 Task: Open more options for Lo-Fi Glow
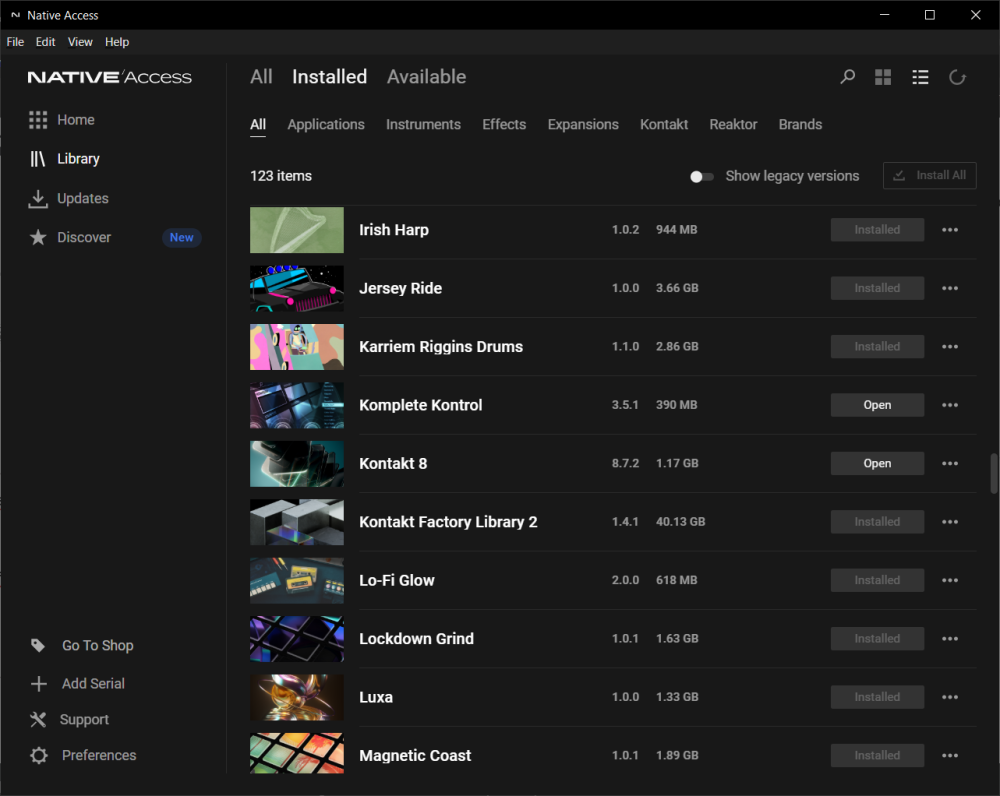click(950, 580)
